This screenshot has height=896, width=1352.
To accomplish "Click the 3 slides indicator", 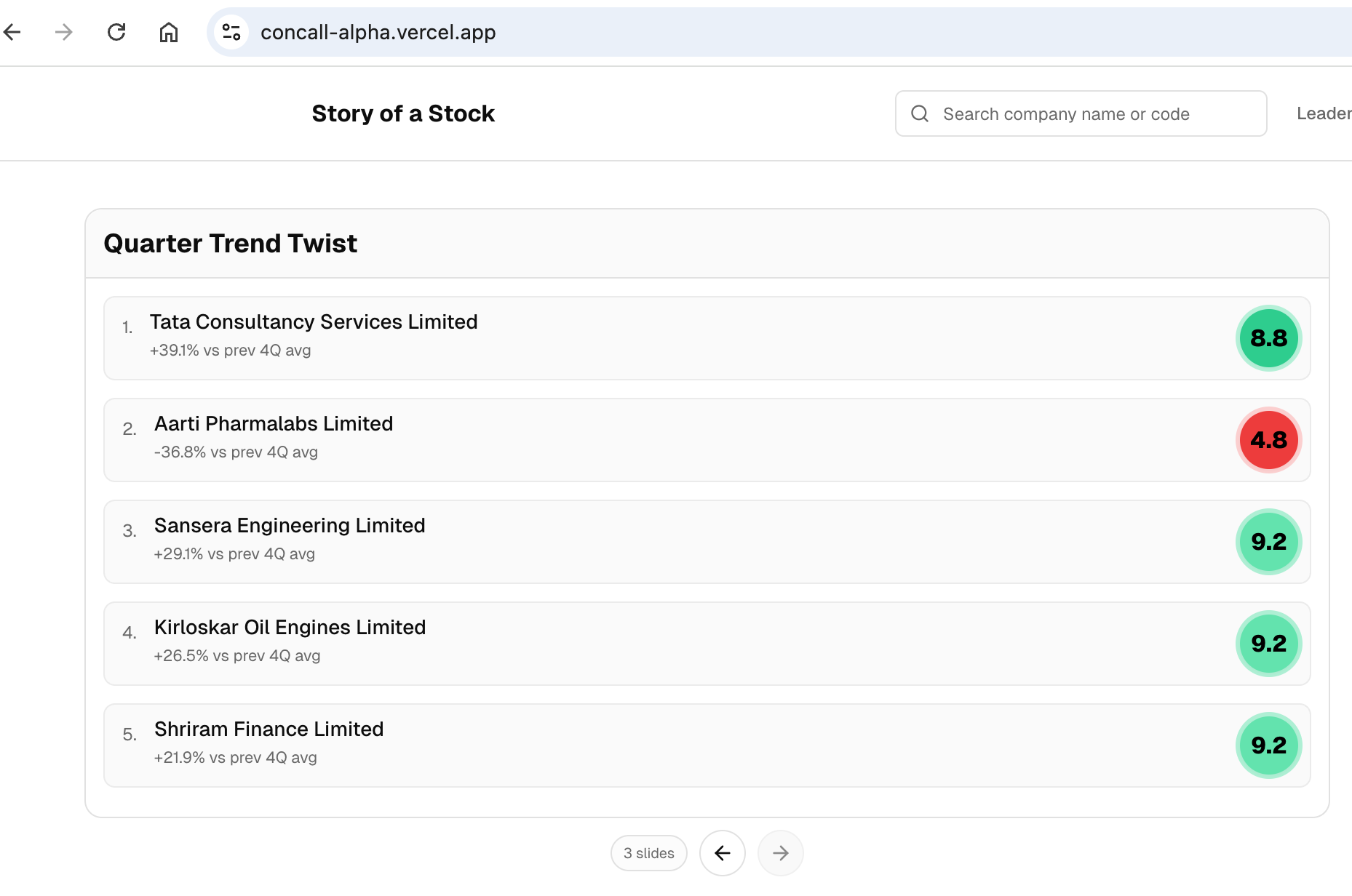I will coord(648,853).
